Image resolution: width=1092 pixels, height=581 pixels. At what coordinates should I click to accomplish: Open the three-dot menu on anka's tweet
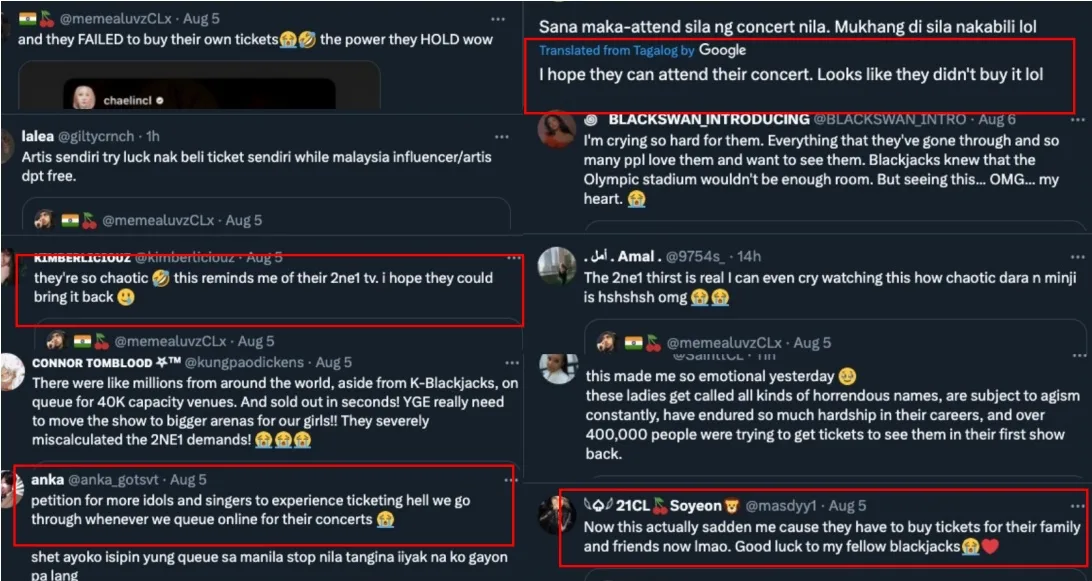coord(497,480)
